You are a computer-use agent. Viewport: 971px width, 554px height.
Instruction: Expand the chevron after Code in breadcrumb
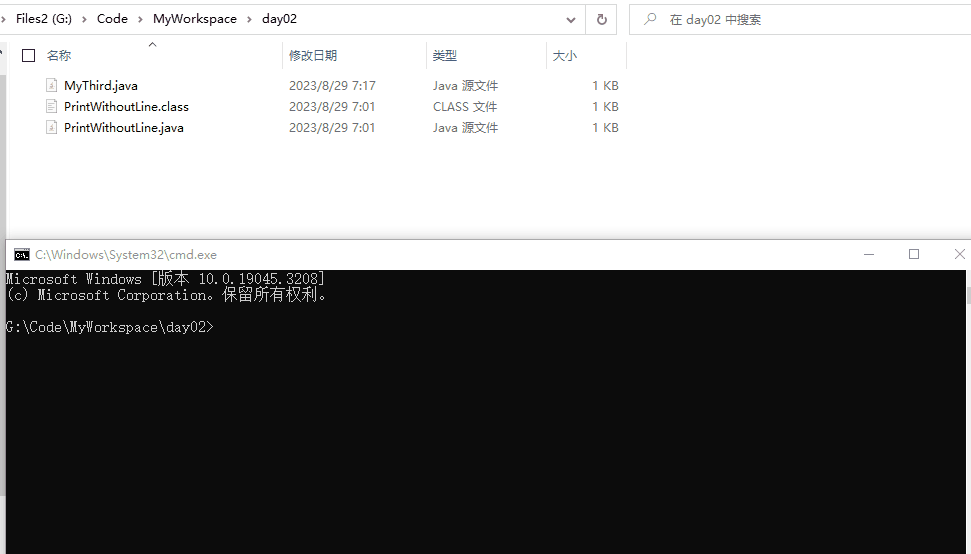[141, 19]
